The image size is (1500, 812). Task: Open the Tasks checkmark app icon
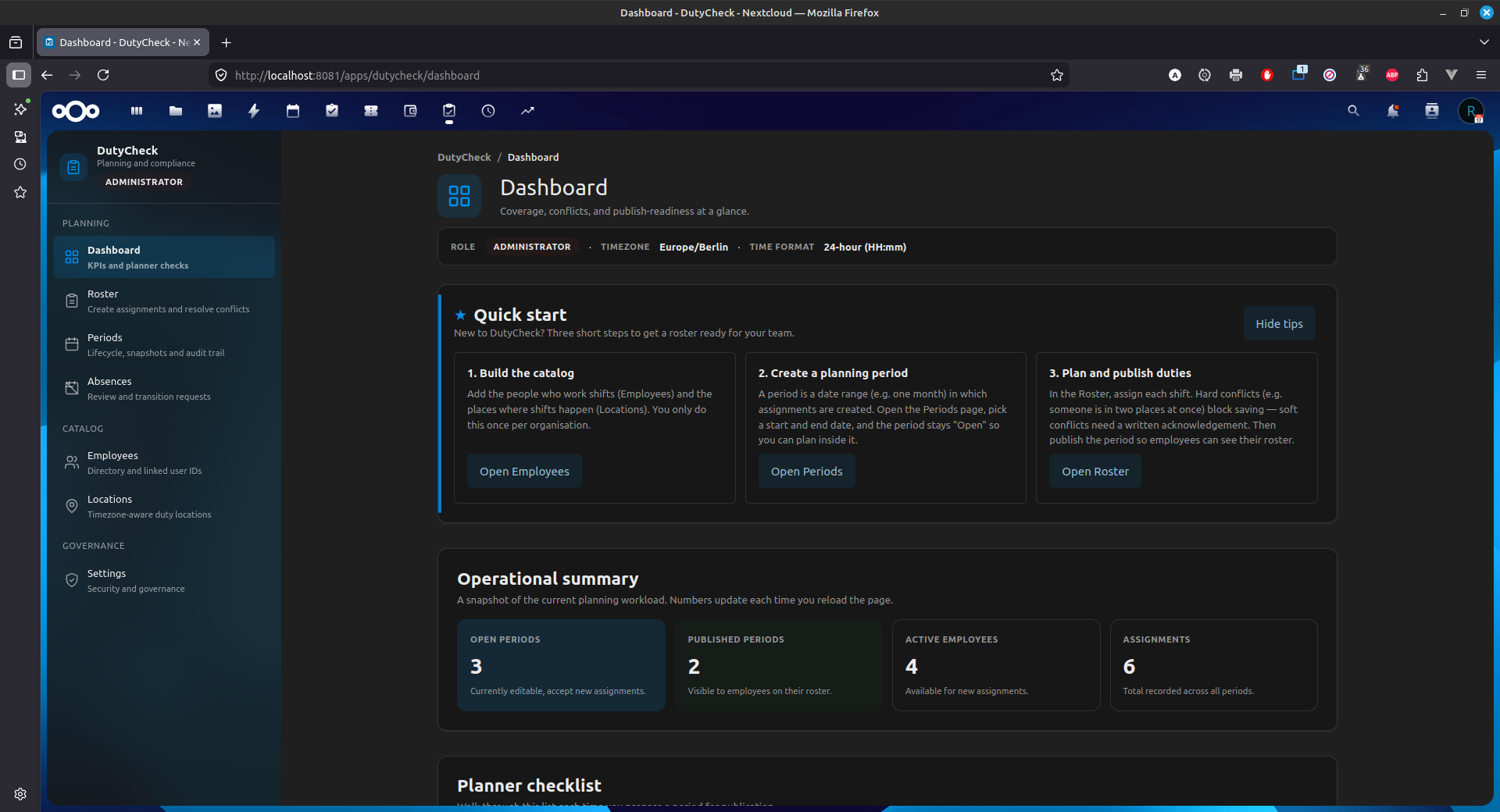click(x=332, y=111)
